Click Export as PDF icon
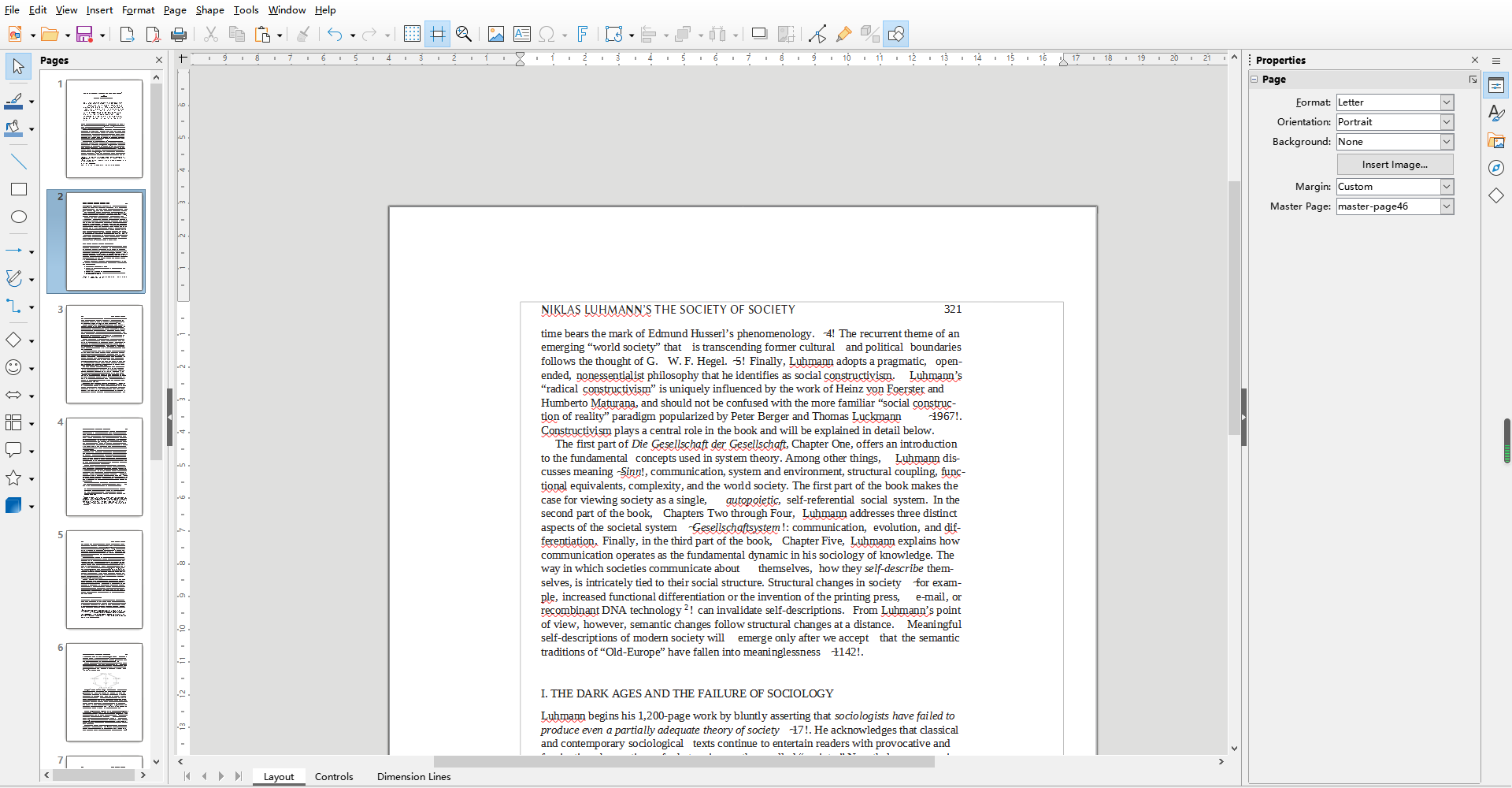This screenshot has width=1512, height=788. 153,34
